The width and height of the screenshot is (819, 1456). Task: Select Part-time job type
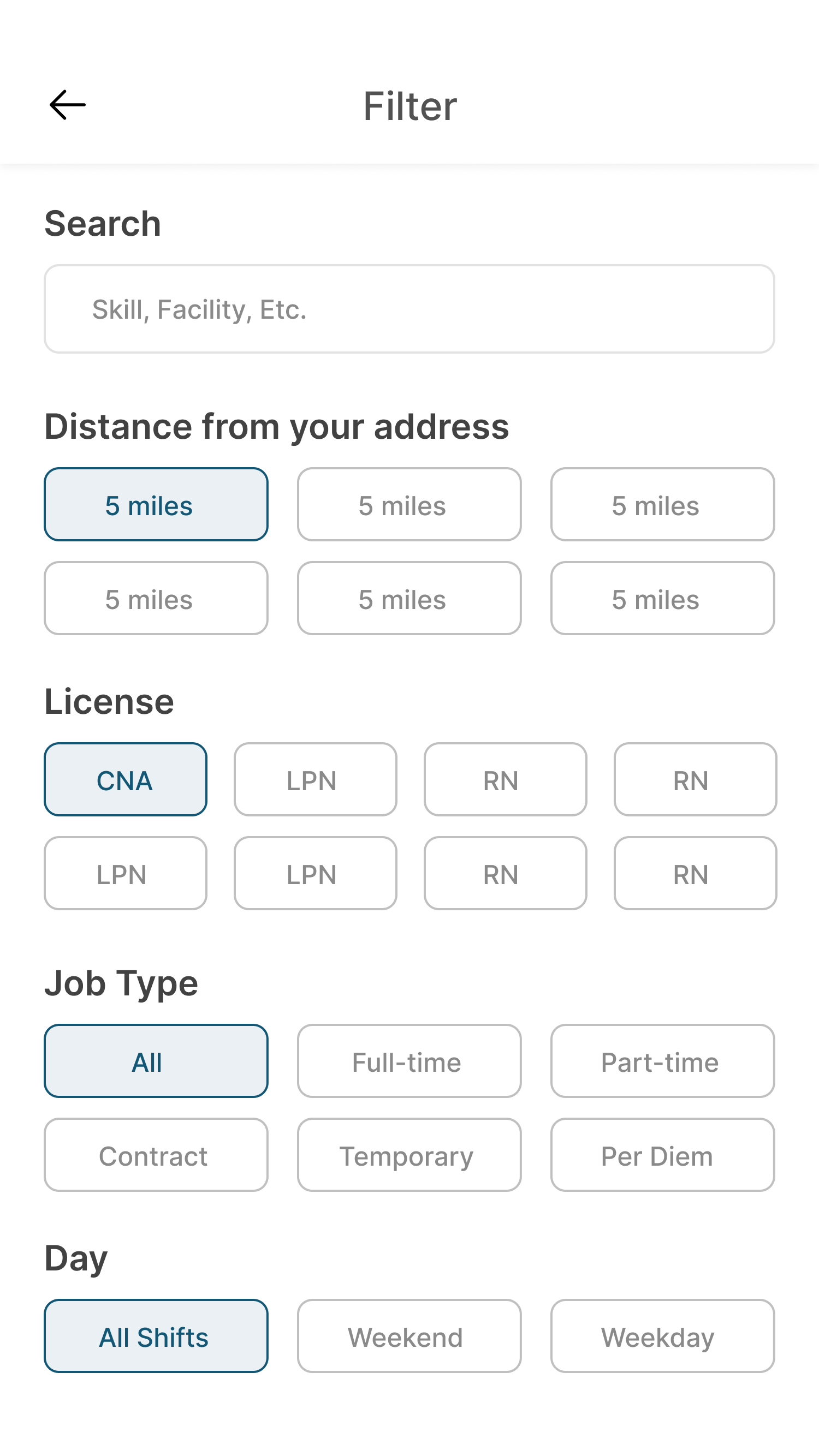click(x=662, y=1061)
